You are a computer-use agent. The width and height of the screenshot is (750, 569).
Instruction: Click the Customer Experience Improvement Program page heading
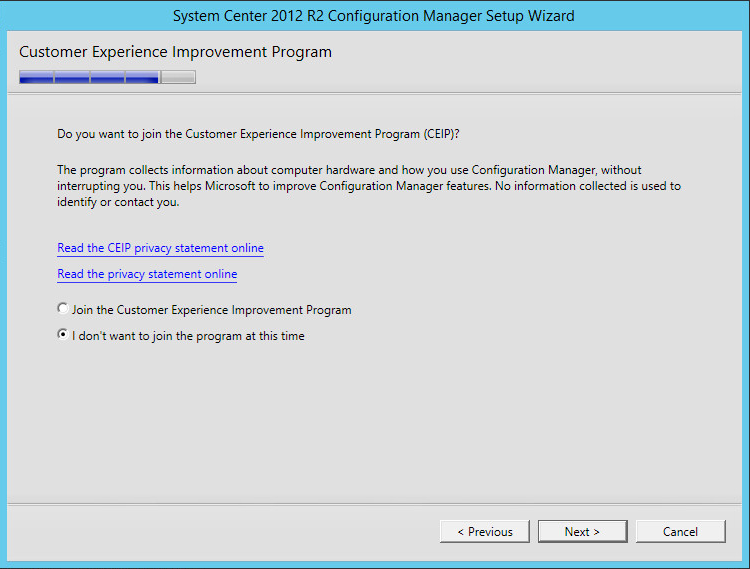(175, 52)
